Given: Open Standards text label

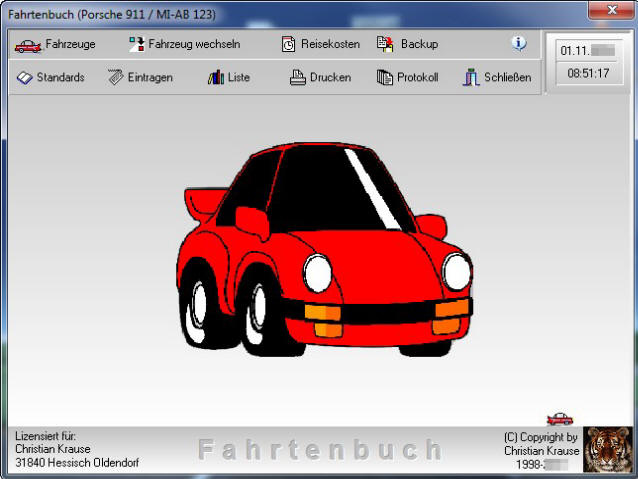Looking at the screenshot, I should click(x=61, y=77).
